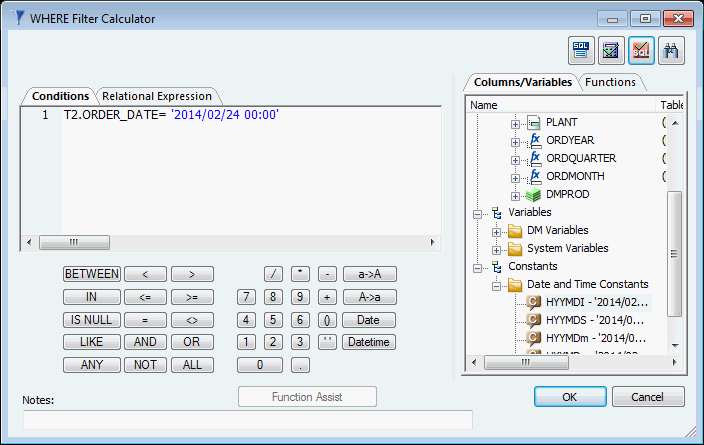Select the HYYMDS constant row

click(595, 320)
